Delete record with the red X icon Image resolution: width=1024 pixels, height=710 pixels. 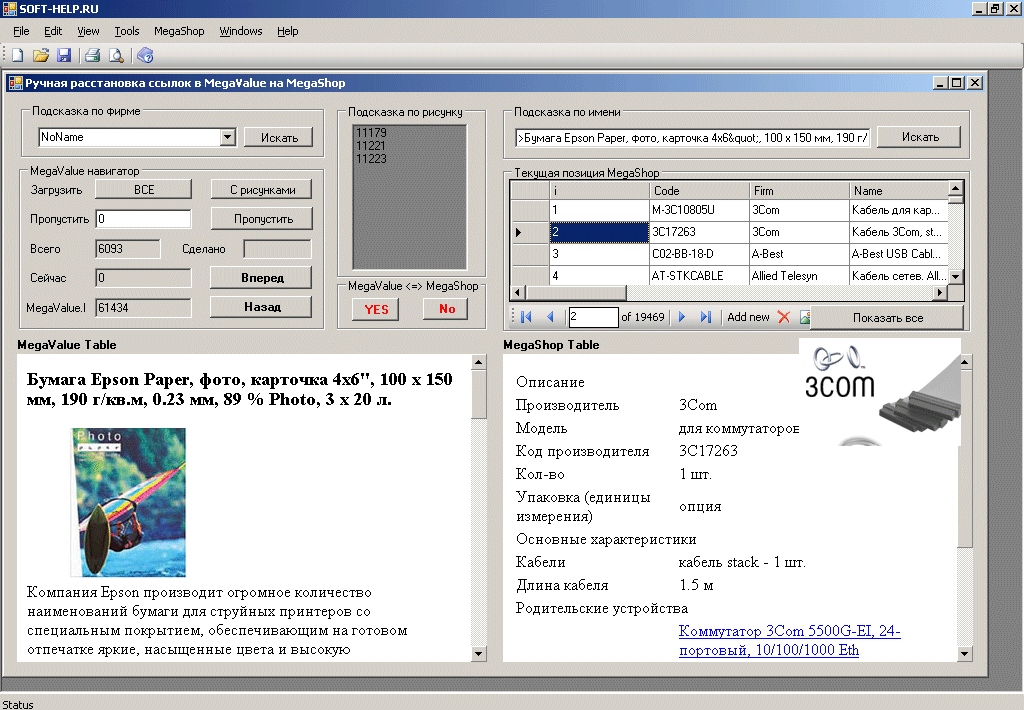tap(784, 317)
